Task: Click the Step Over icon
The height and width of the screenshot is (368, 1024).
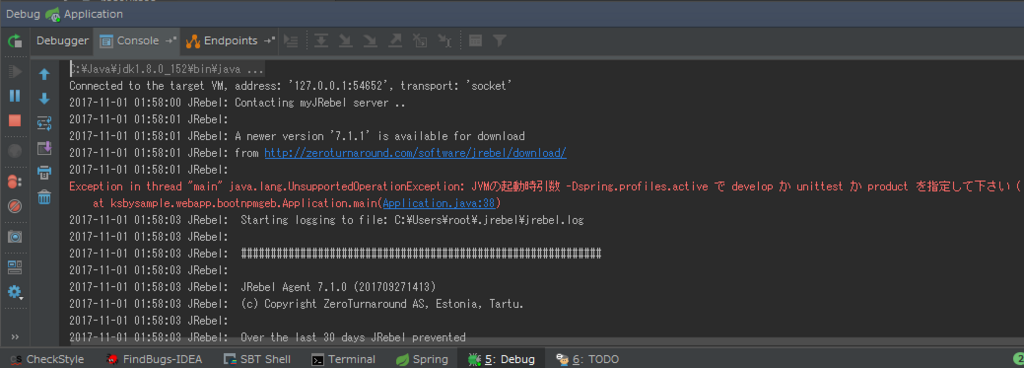Action: 321,41
